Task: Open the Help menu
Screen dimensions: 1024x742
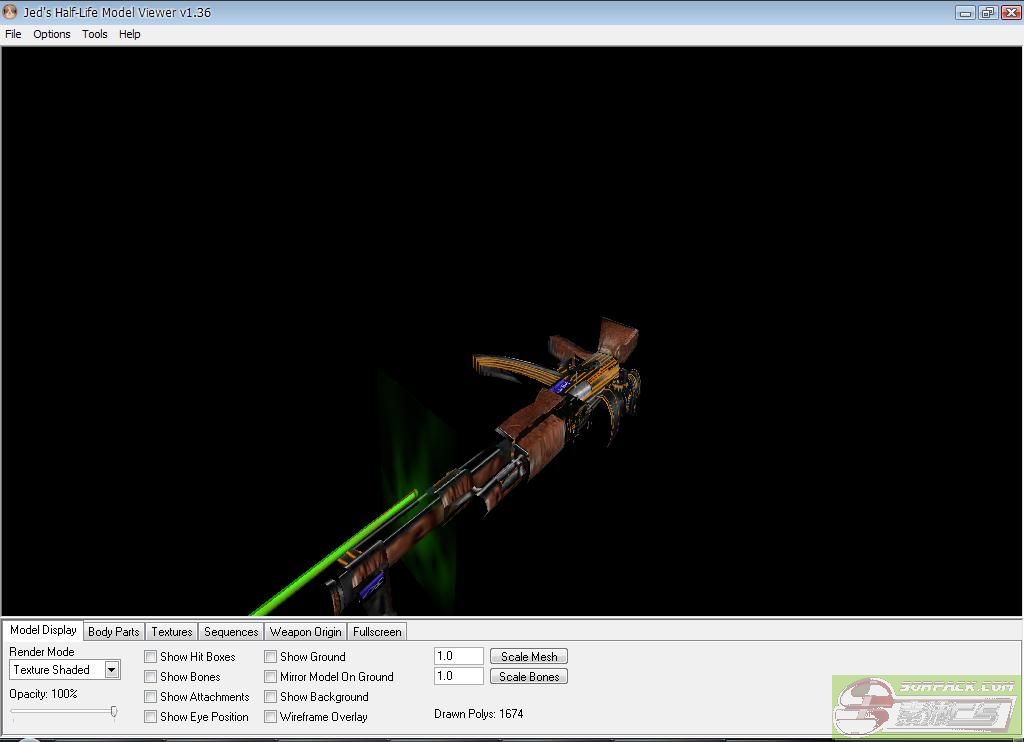Action: coord(130,34)
